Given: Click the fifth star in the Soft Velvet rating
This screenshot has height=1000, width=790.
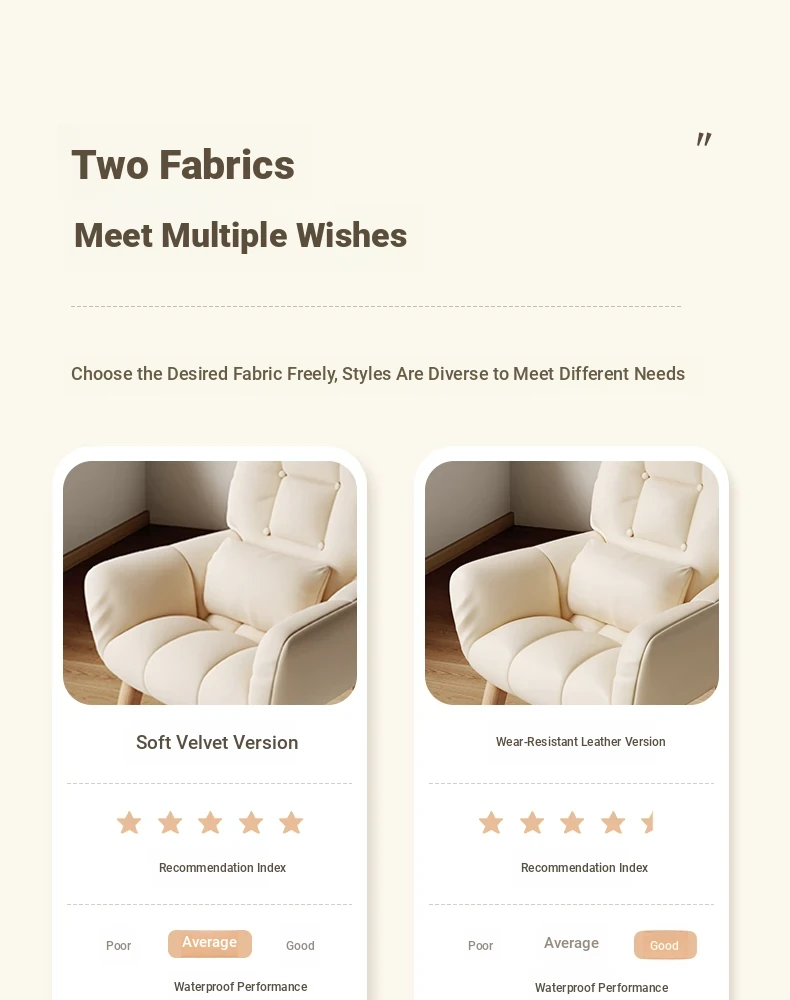Looking at the screenshot, I should 291,822.
